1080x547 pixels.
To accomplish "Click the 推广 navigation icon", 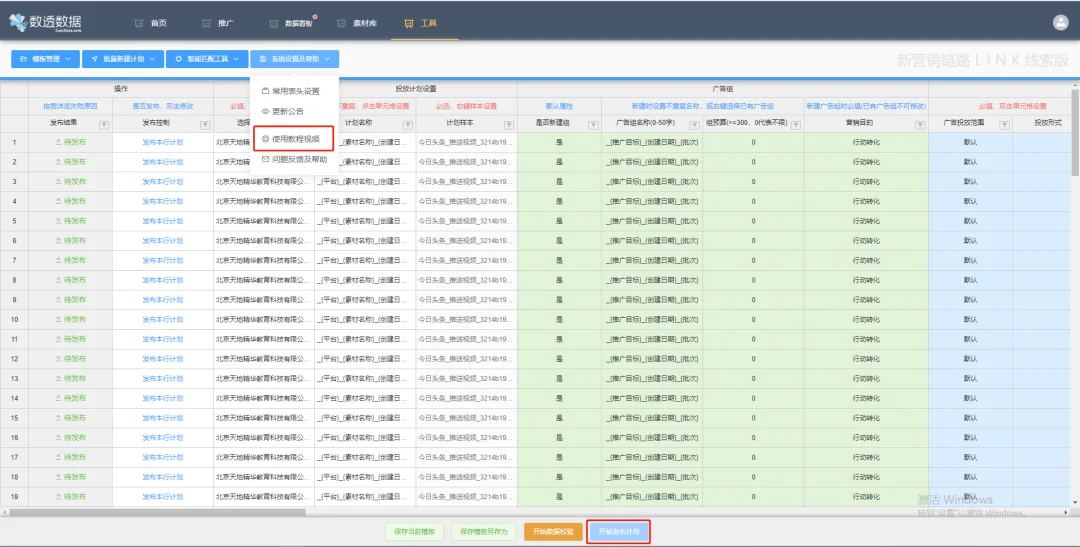I will tap(206, 23).
